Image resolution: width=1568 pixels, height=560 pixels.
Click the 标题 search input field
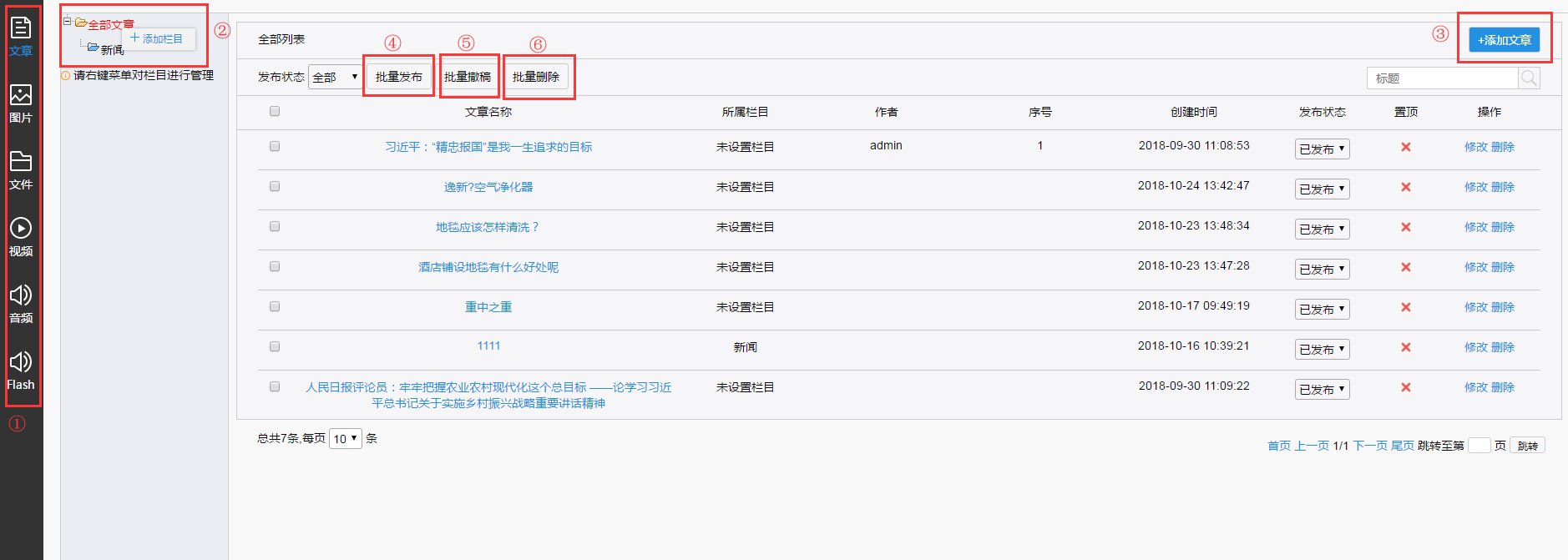click(x=1443, y=78)
